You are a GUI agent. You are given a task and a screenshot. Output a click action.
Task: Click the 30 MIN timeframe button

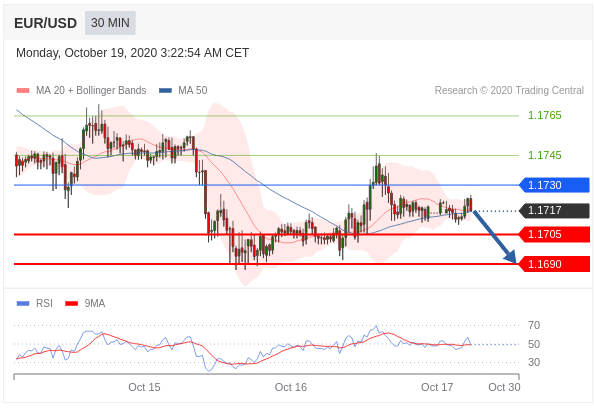(x=110, y=23)
